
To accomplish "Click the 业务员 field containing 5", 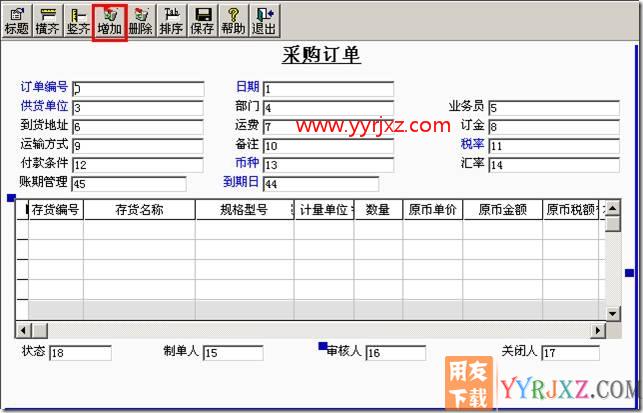I will [554, 108].
